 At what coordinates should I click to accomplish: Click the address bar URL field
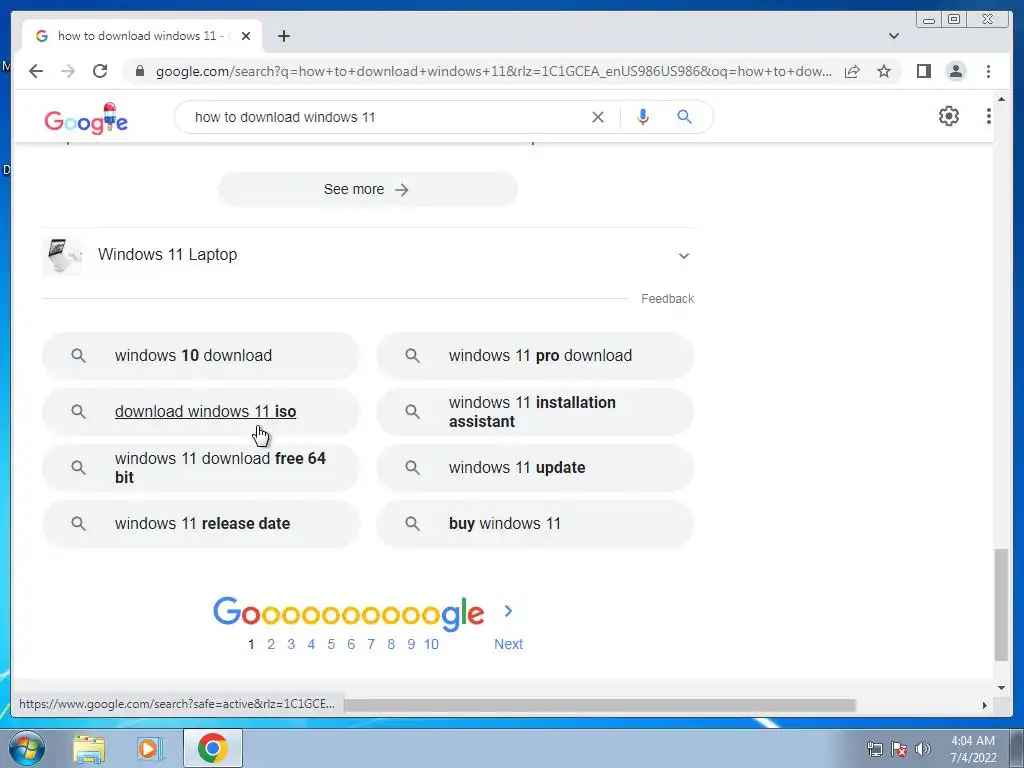(x=493, y=71)
